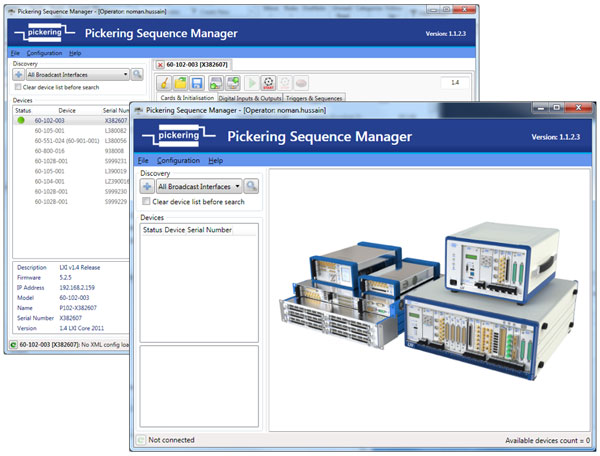Switch to Digital Inputs & Outputs tab
This screenshot has height=456, width=600.
click(250, 98)
